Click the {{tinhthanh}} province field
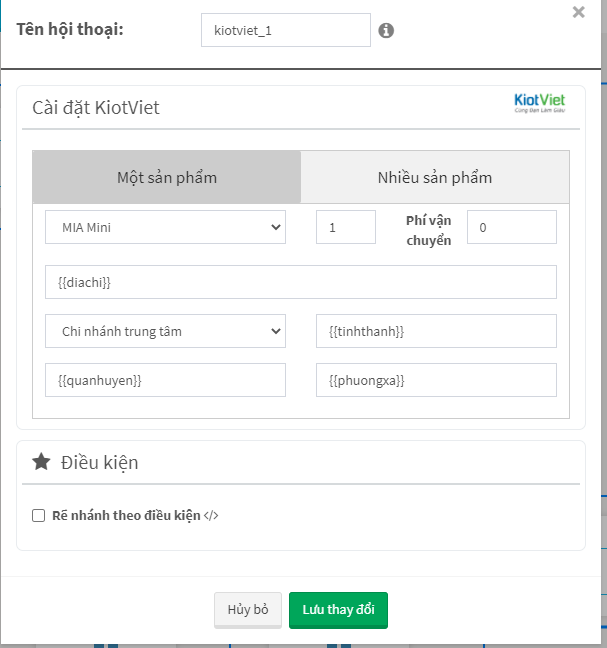 click(x=436, y=331)
